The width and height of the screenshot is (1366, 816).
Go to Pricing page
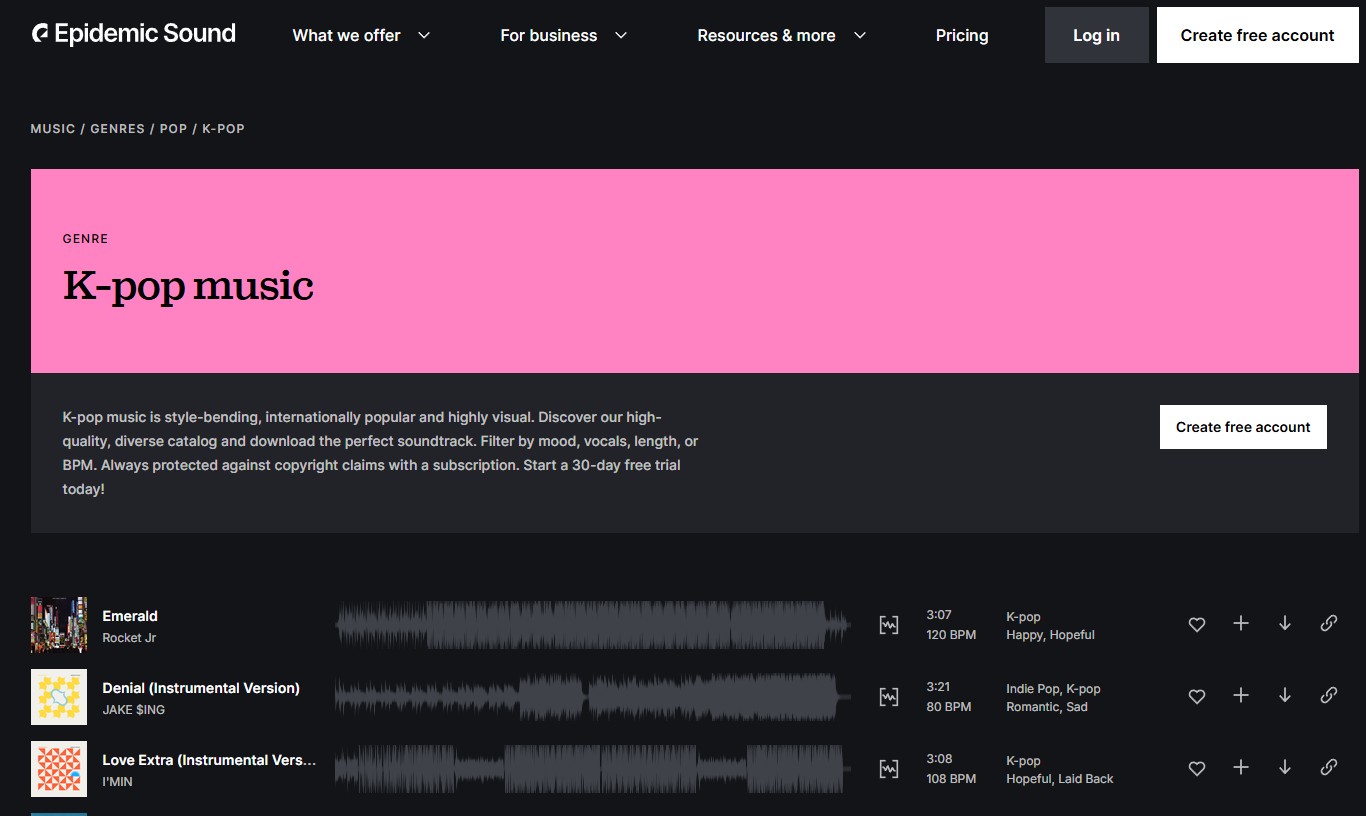click(x=961, y=35)
